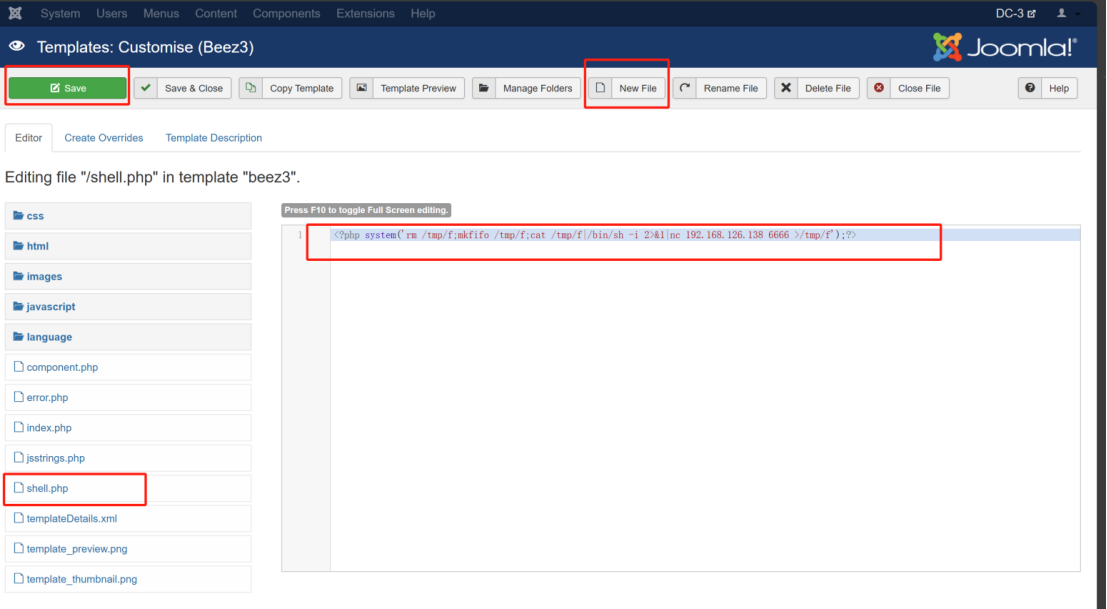1107x609 pixels.
Task: Open the jsstrings.php file name
Action: point(55,458)
